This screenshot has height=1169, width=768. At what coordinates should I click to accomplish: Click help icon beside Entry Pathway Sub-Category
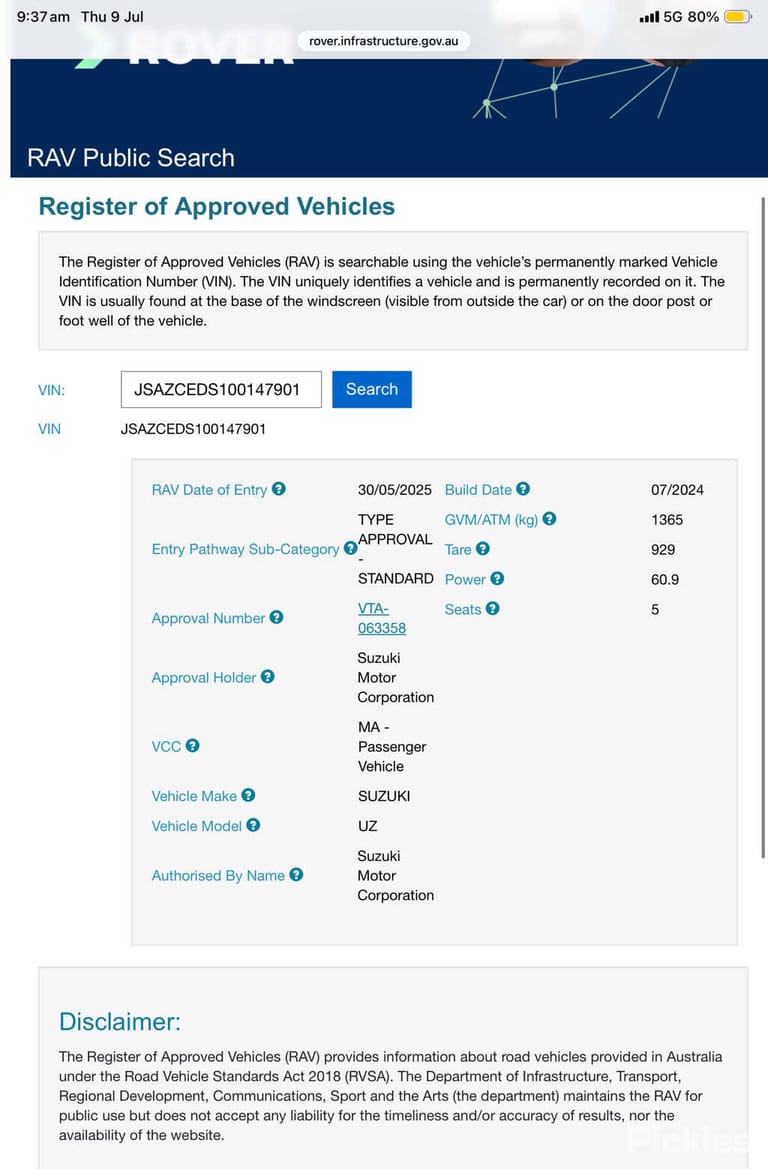350,549
